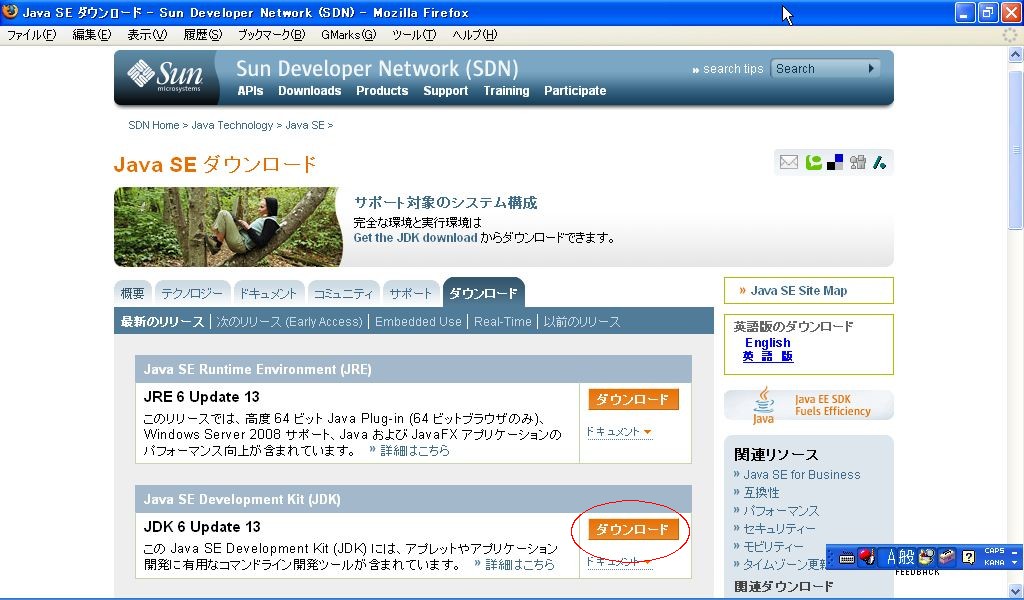The width and height of the screenshot is (1024, 600).
Task: Switch to the サポート tab
Action: (411, 294)
